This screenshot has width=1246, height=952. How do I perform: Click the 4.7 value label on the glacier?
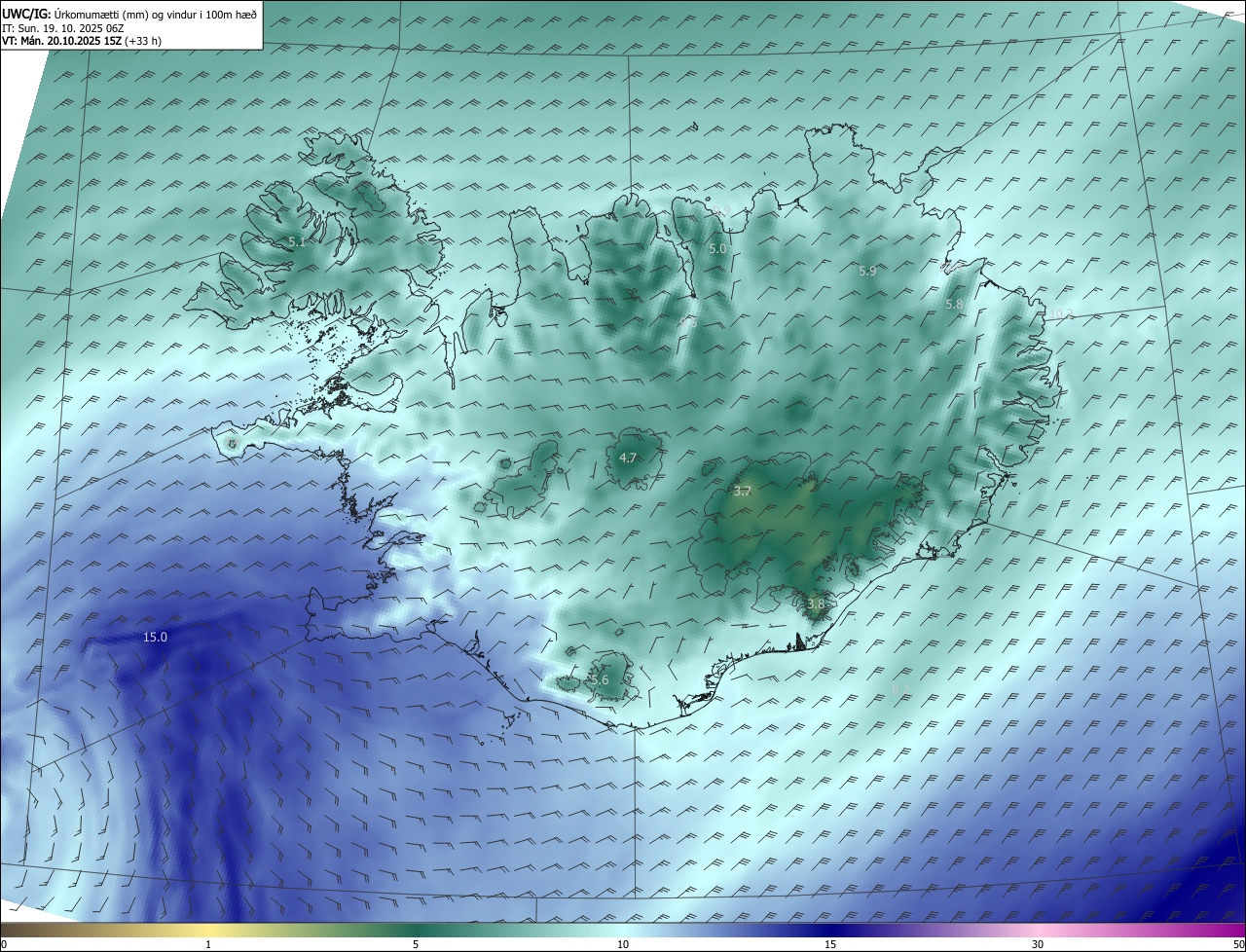628,458
